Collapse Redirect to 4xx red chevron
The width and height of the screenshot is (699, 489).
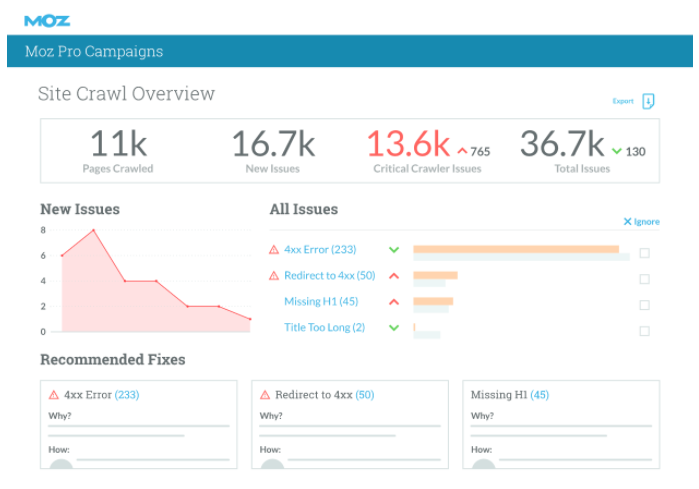[394, 276]
